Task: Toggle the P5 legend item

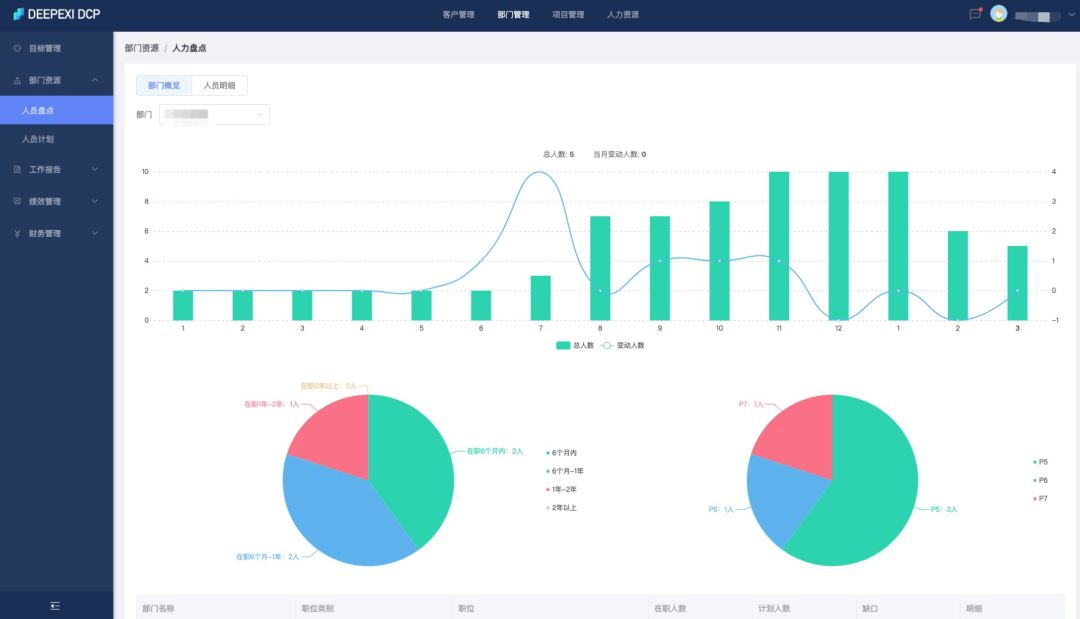Action: [x=1040, y=462]
